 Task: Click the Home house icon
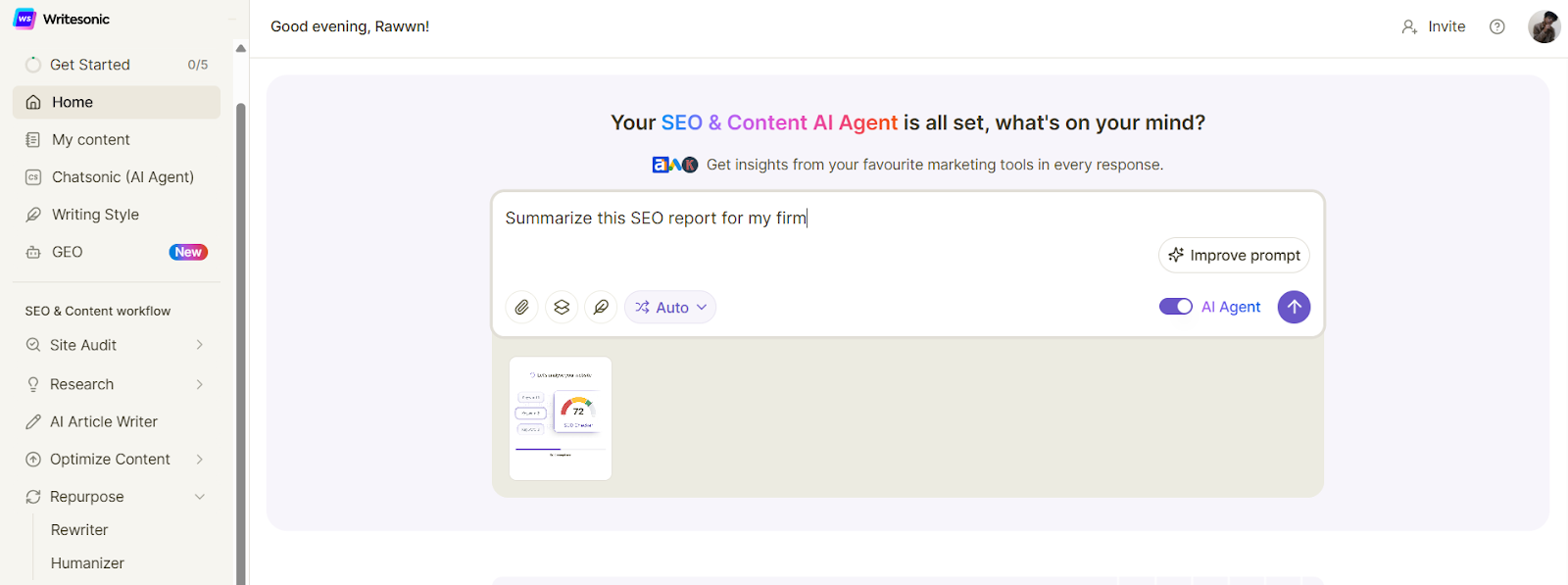tap(33, 102)
